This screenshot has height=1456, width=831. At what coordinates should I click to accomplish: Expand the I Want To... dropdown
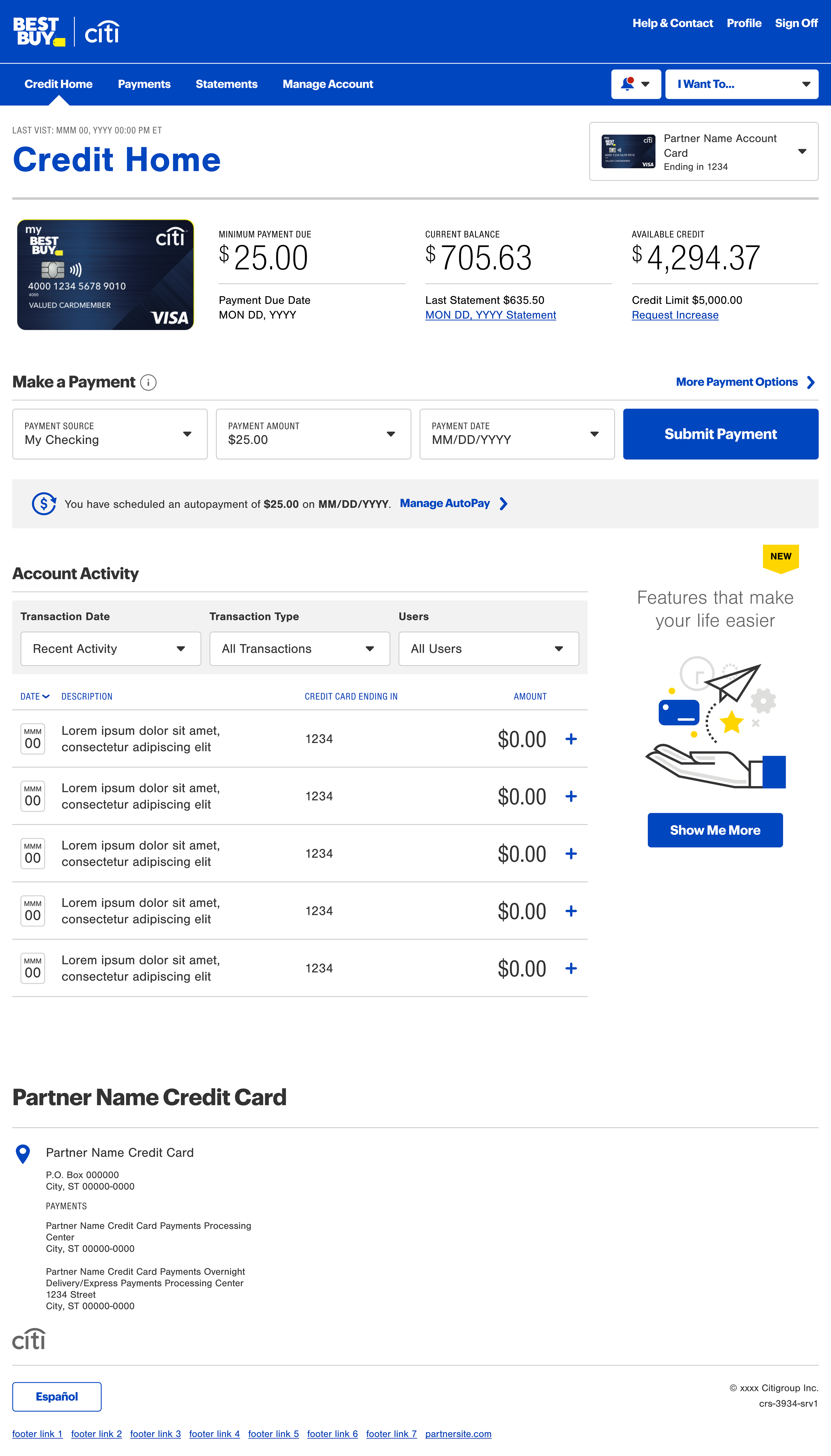pos(741,84)
